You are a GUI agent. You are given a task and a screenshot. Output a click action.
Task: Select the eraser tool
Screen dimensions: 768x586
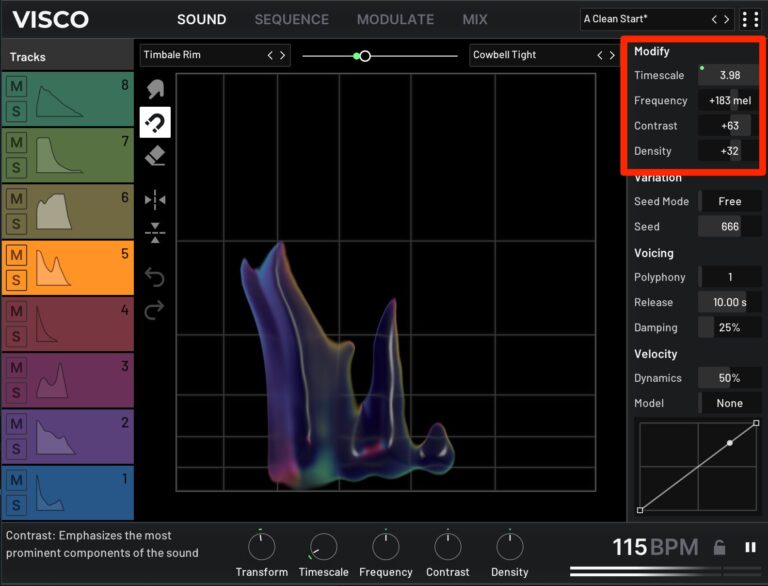click(x=155, y=156)
